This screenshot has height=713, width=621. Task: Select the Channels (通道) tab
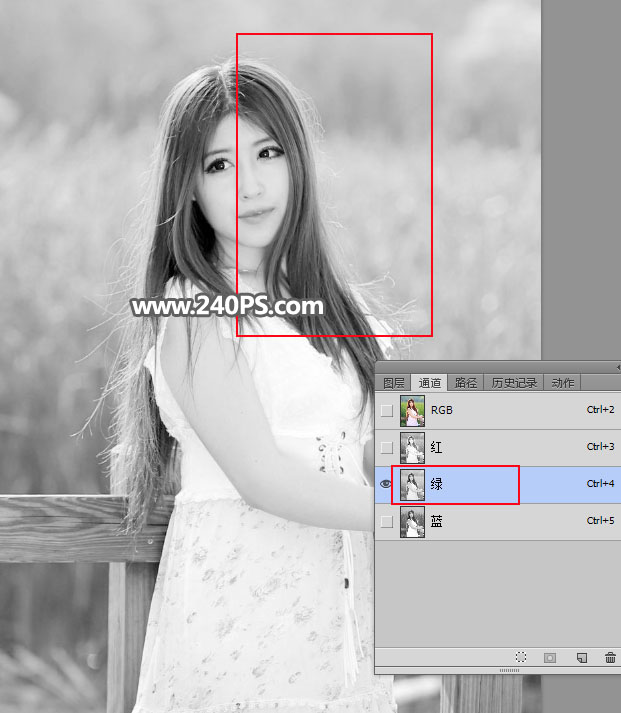(x=431, y=383)
